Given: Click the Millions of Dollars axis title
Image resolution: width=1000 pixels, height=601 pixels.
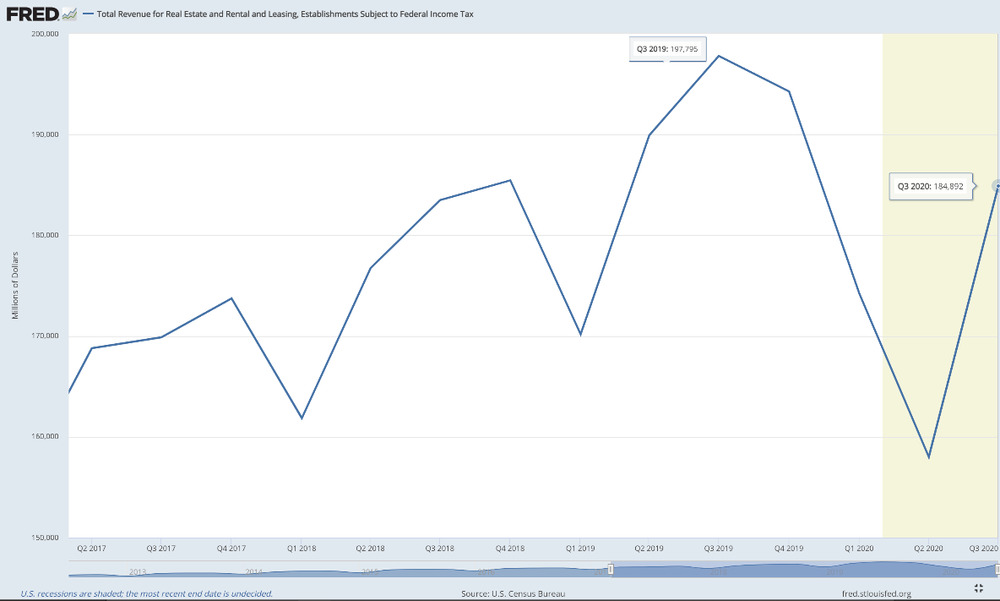Looking at the screenshot, I should [x=15, y=285].
